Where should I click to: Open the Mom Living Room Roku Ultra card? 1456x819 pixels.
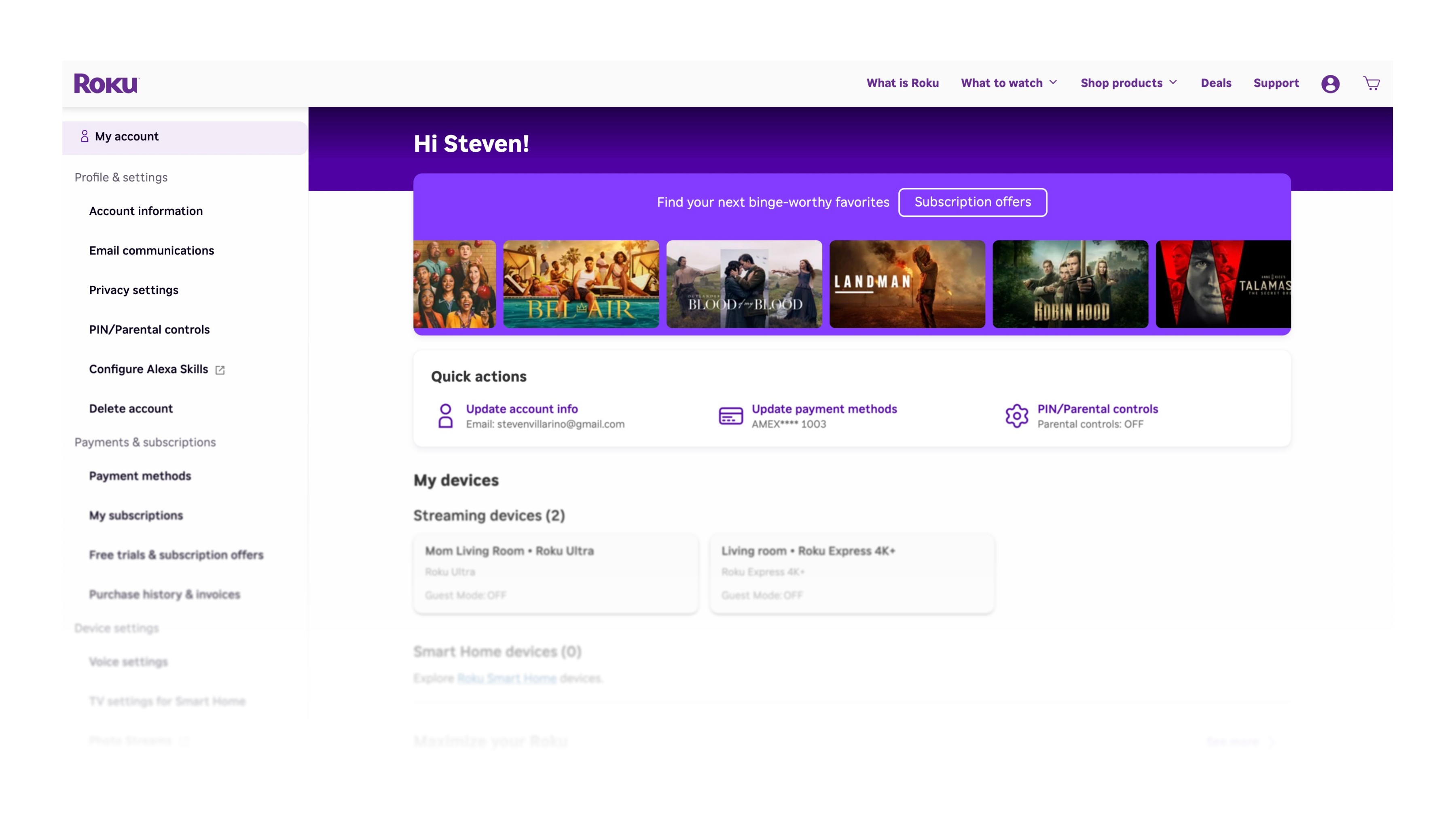555,573
